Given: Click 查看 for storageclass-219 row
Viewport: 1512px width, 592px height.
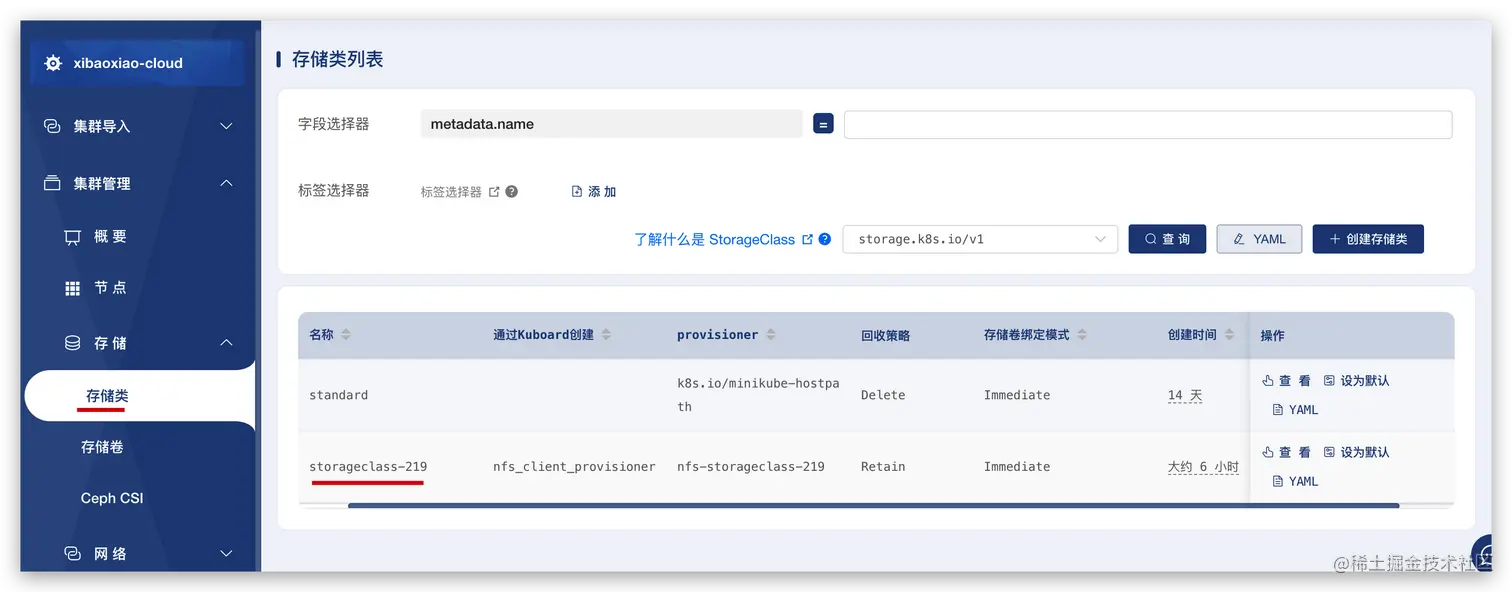Looking at the screenshot, I should (x=1286, y=452).
